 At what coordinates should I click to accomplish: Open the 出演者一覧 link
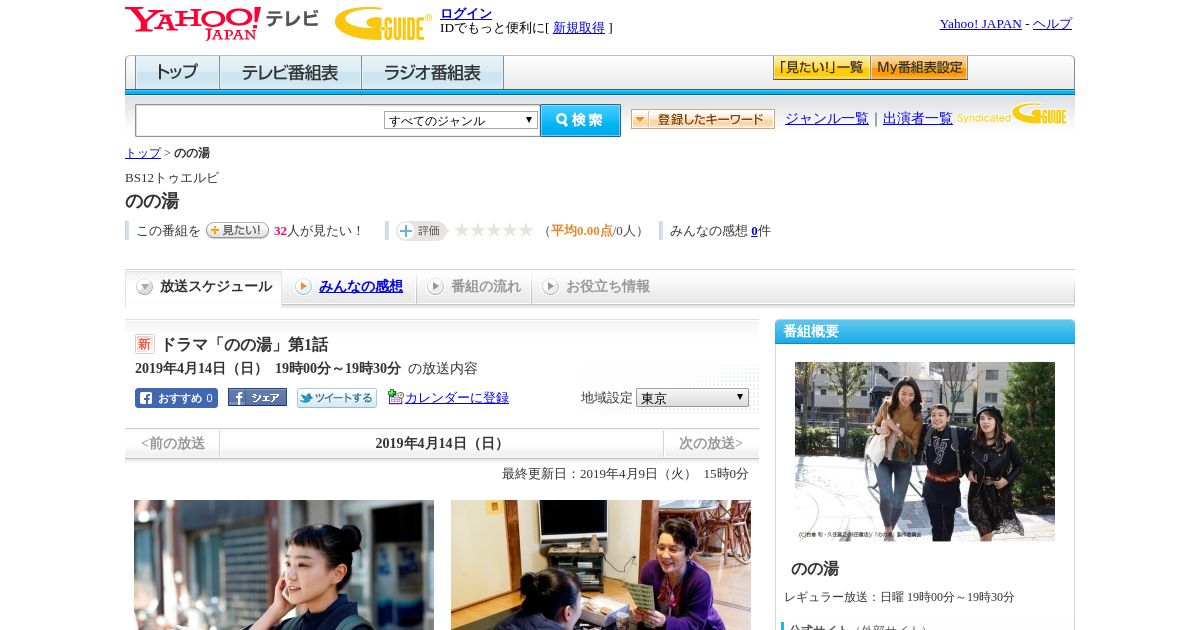coord(918,118)
